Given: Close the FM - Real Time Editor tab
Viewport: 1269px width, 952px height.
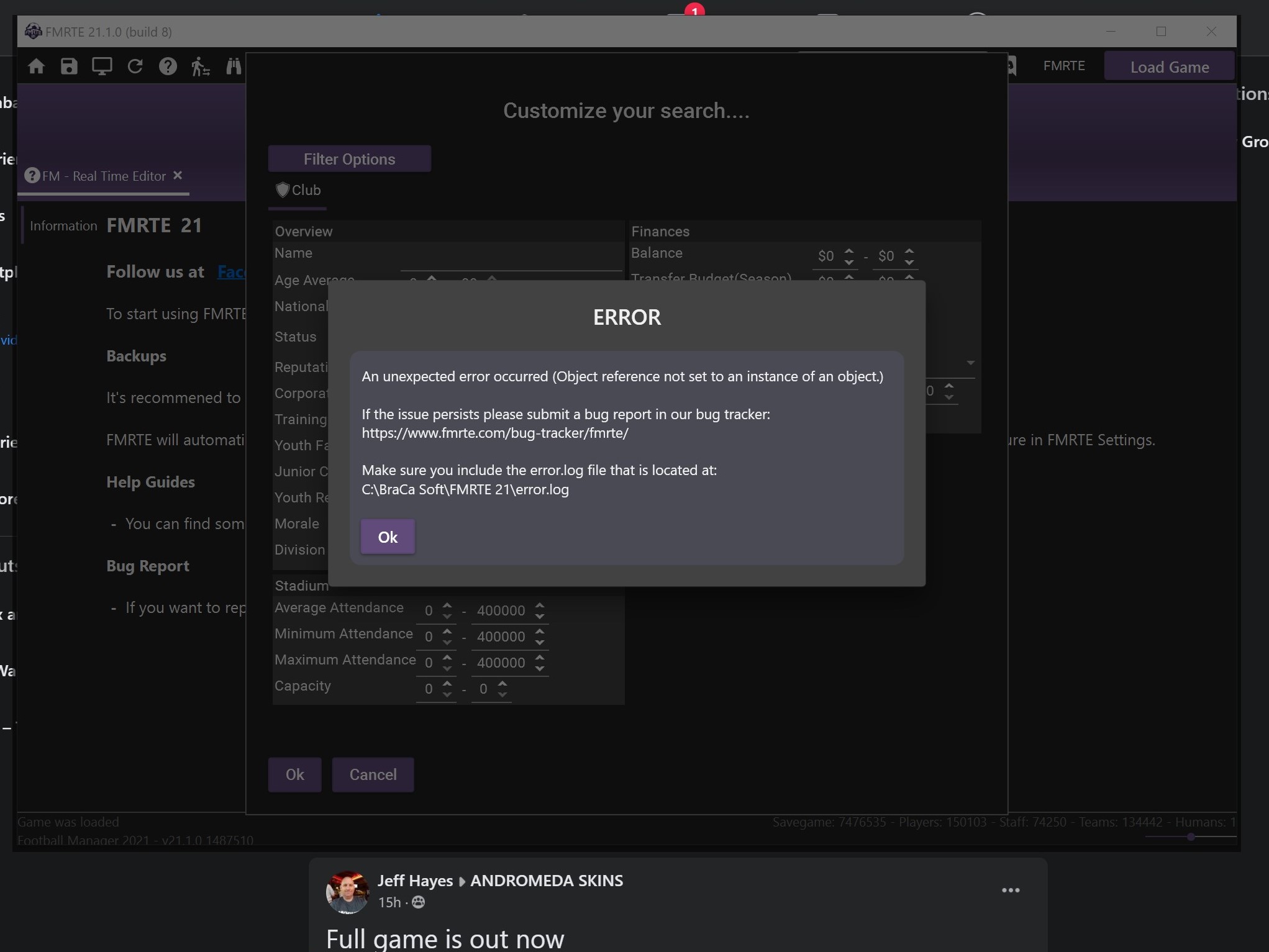Looking at the screenshot, I should [x=178, y=175].
